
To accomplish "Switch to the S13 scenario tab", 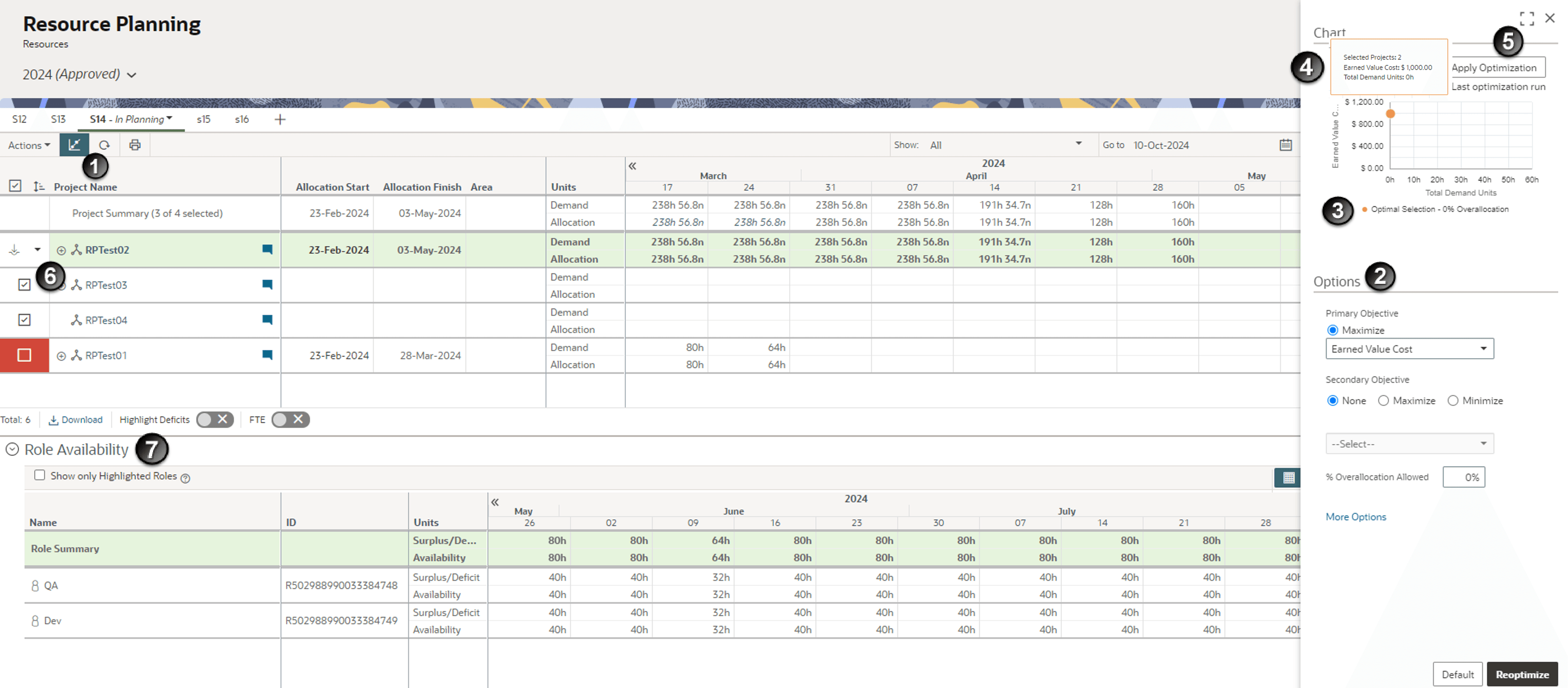I will (x=58, y=119).
